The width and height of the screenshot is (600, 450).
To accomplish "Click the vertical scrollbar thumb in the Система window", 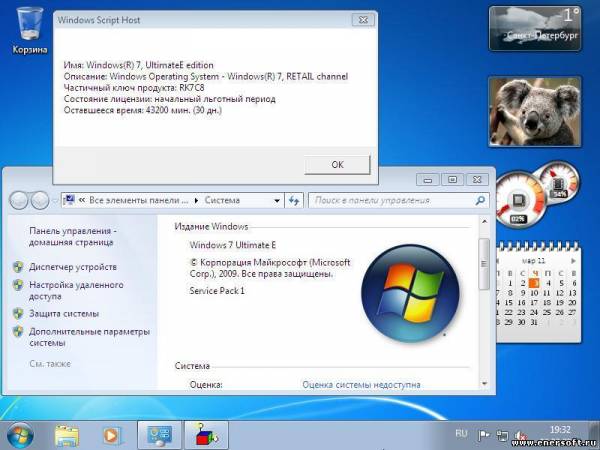I will tap(484, 263).
